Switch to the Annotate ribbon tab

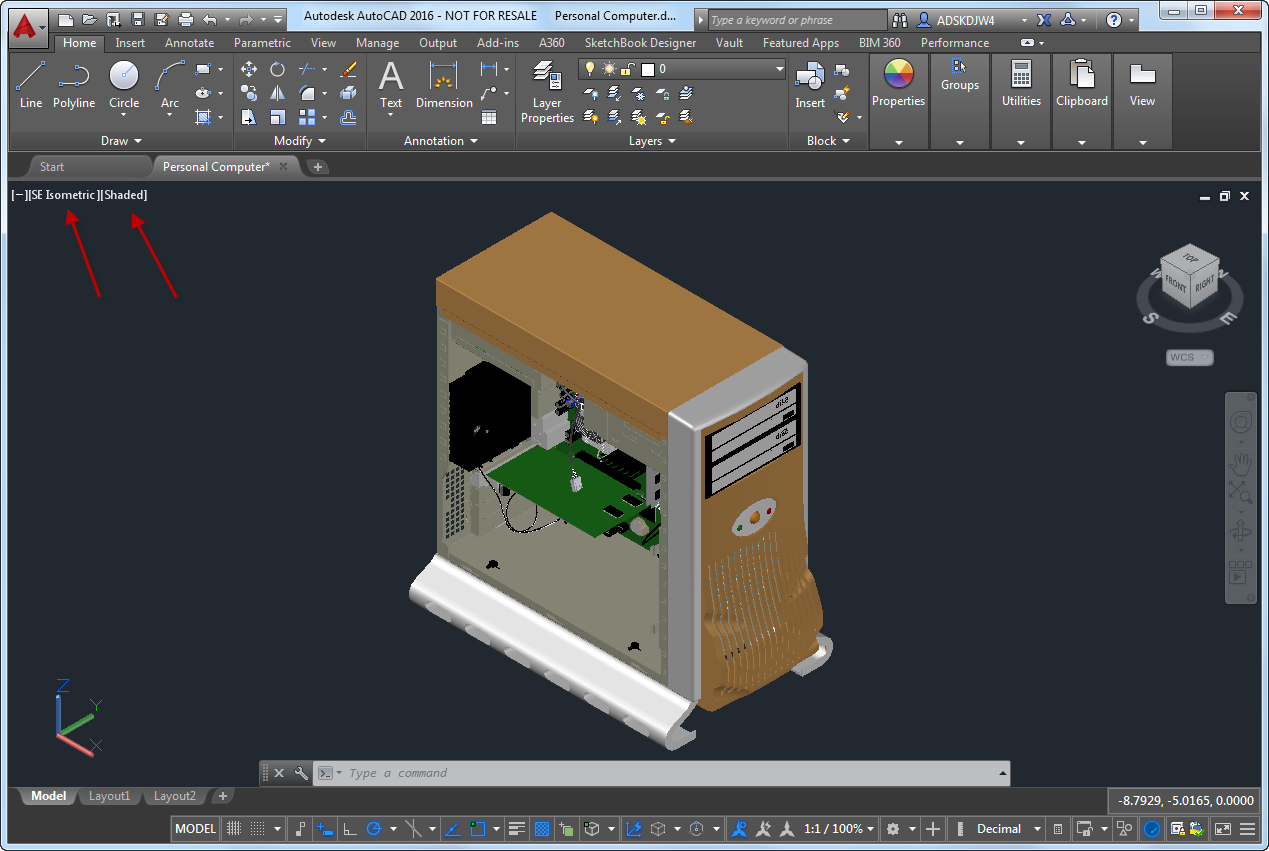coord(189,43)
